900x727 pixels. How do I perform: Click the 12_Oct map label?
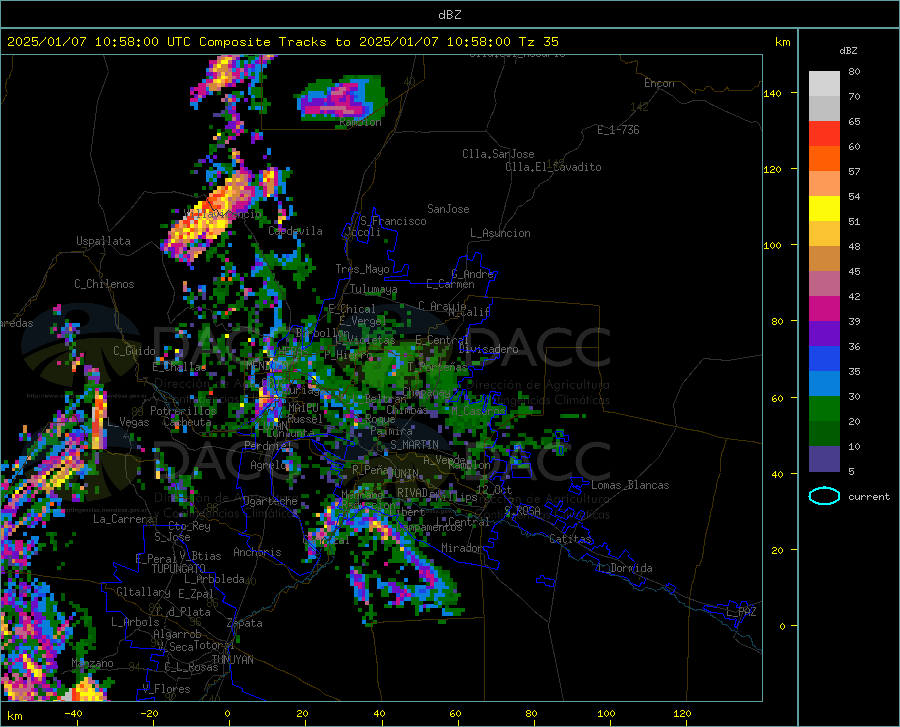[494, 489]
